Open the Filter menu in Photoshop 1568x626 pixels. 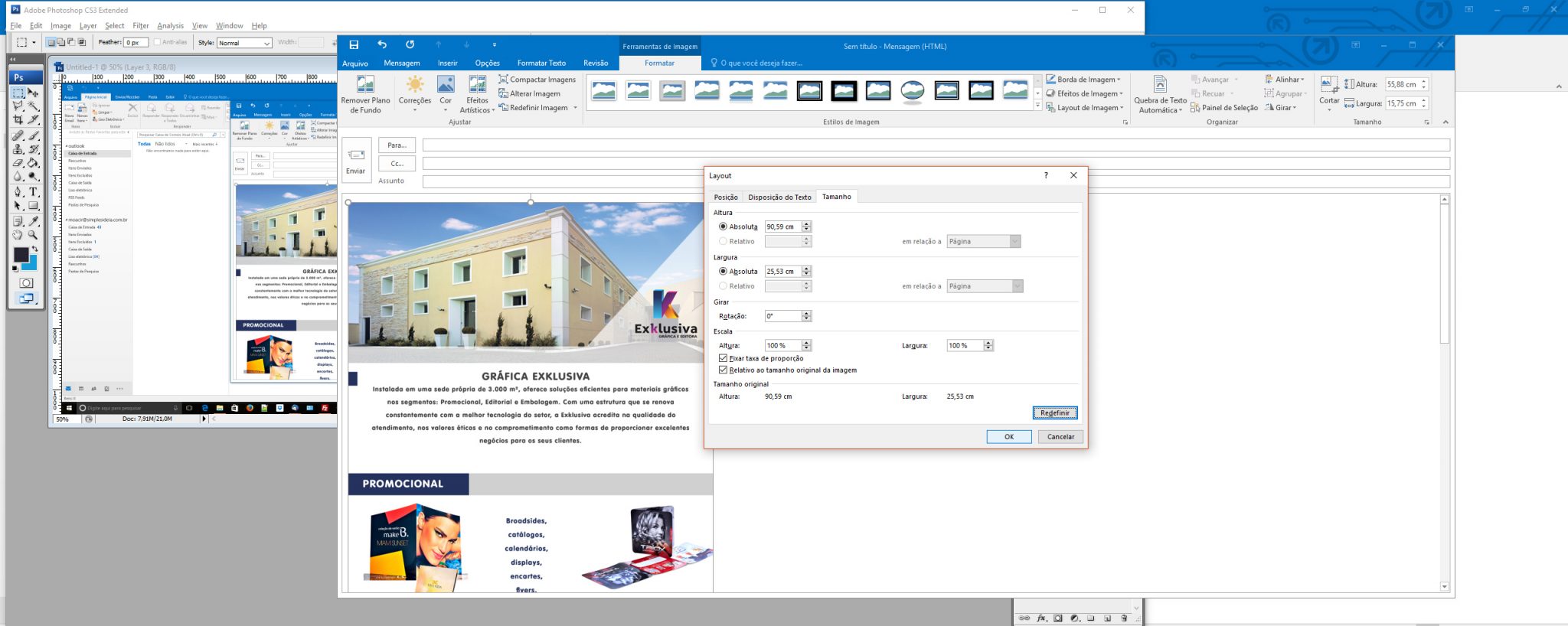pos(140,25)
